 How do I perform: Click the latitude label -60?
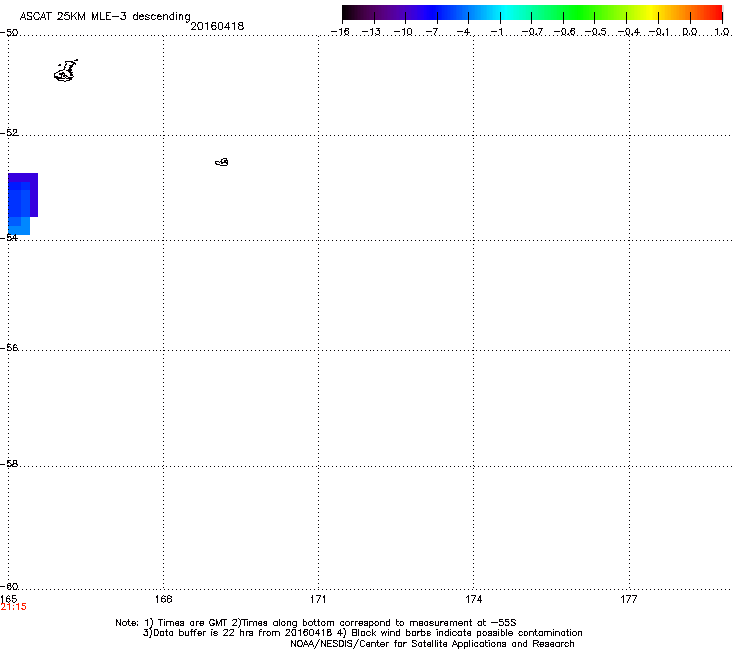(9, 587)
